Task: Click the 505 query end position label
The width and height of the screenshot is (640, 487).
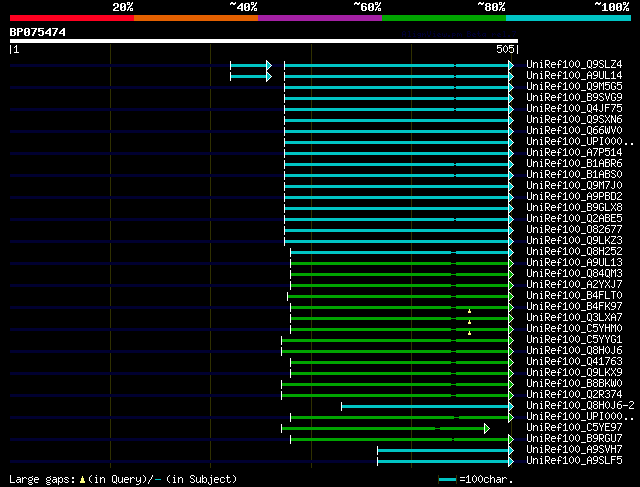Action: tap(505, 49)
